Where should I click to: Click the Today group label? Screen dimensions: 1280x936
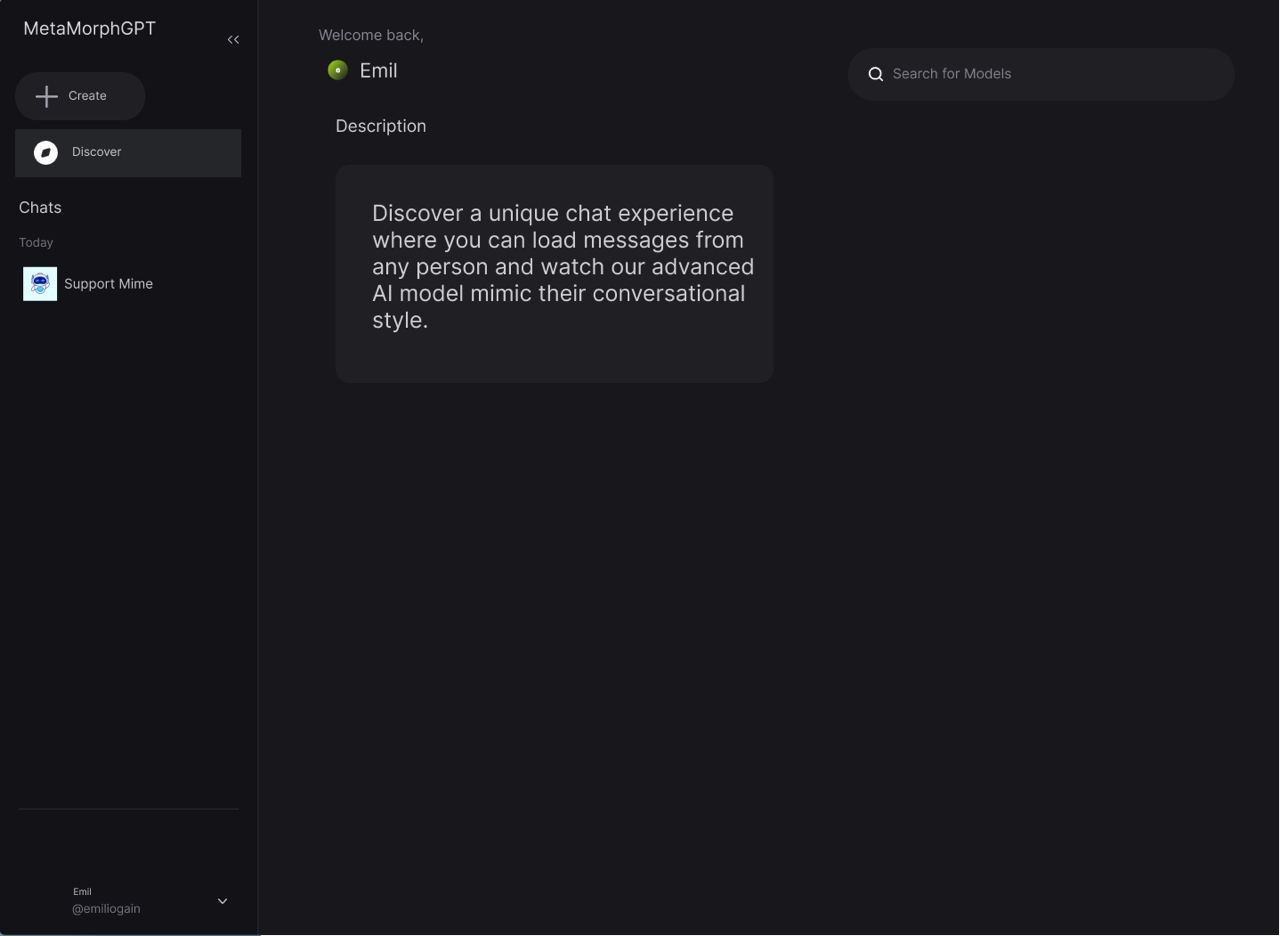pyautogui.click(x=36, y=243)
